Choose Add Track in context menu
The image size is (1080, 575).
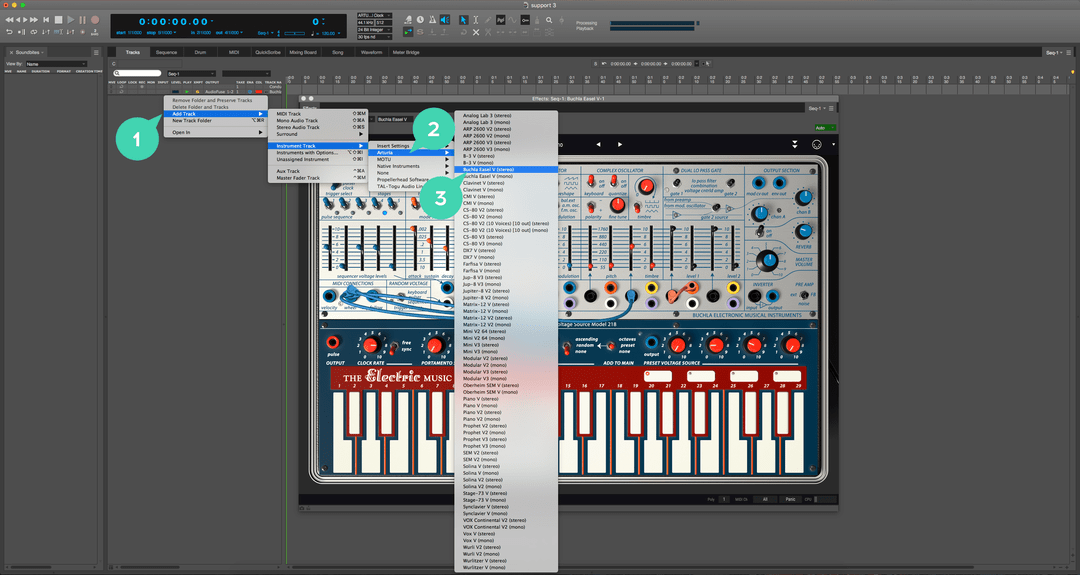coord(214,114)
